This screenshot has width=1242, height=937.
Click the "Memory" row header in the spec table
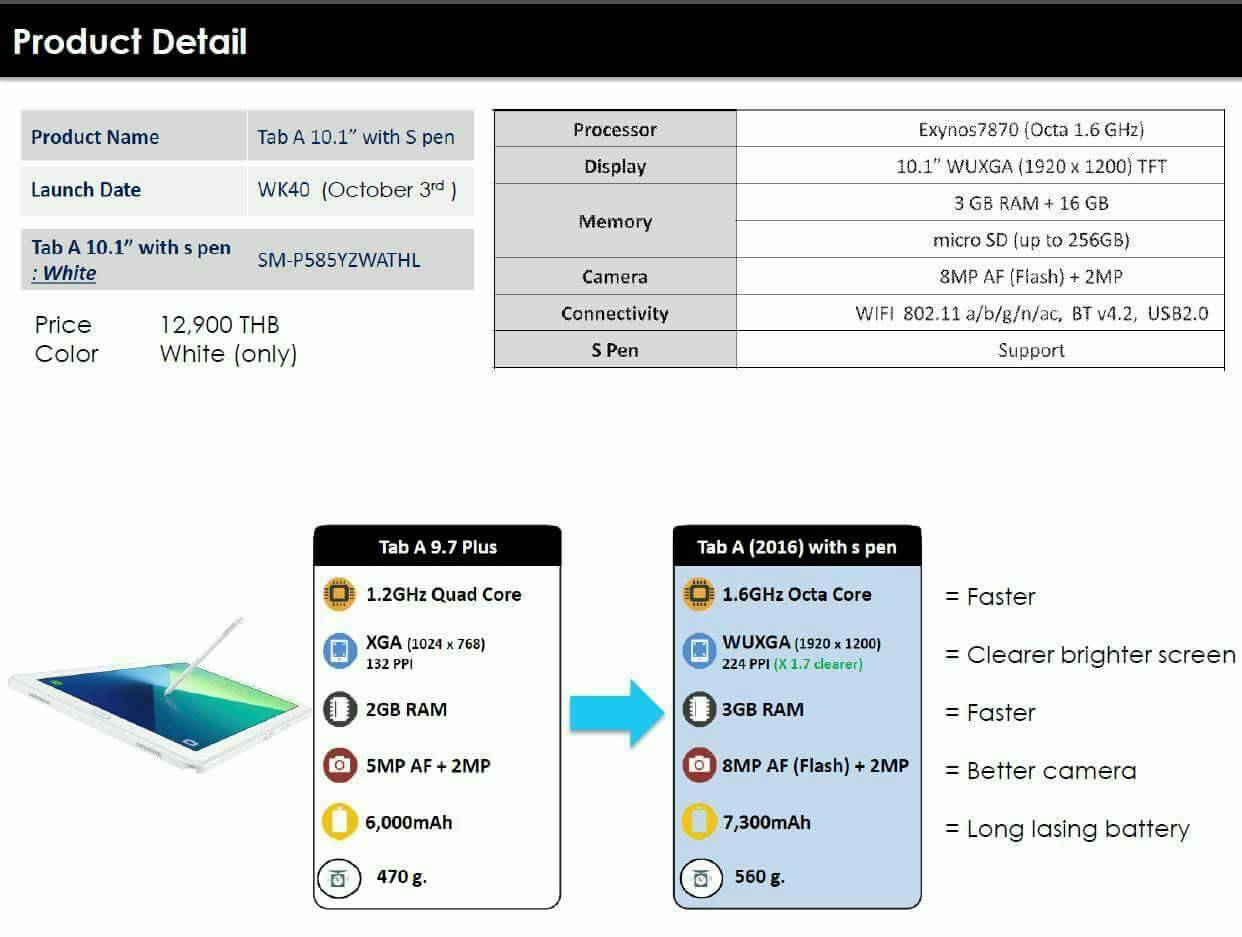point(615,221)
